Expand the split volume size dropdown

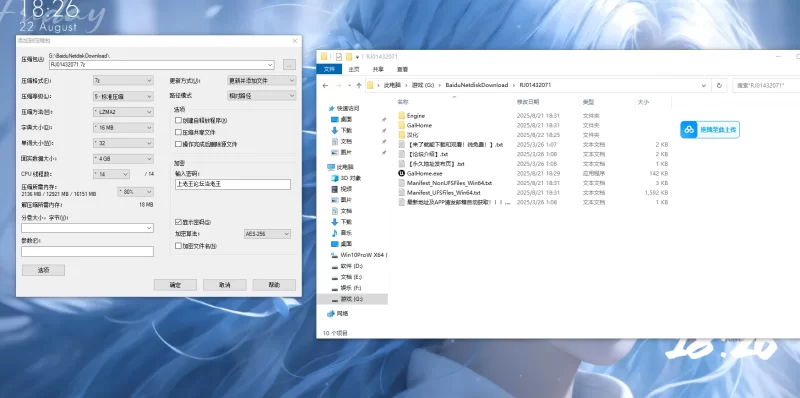pyautogui.click(x=148, y=228)
